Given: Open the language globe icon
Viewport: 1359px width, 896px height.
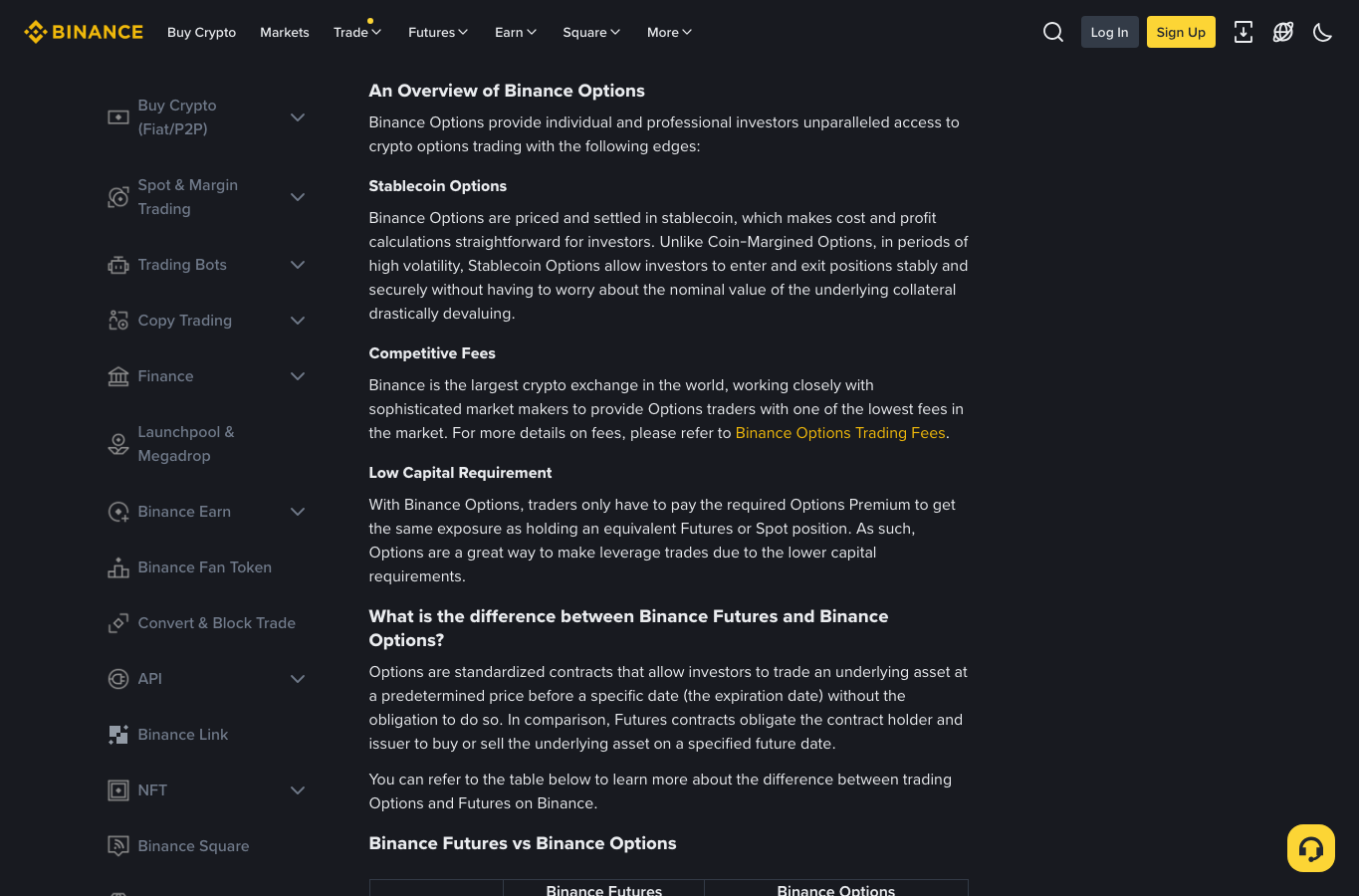Looking at the screenshot, I should pyautogui.click(x=1283, y=32).
